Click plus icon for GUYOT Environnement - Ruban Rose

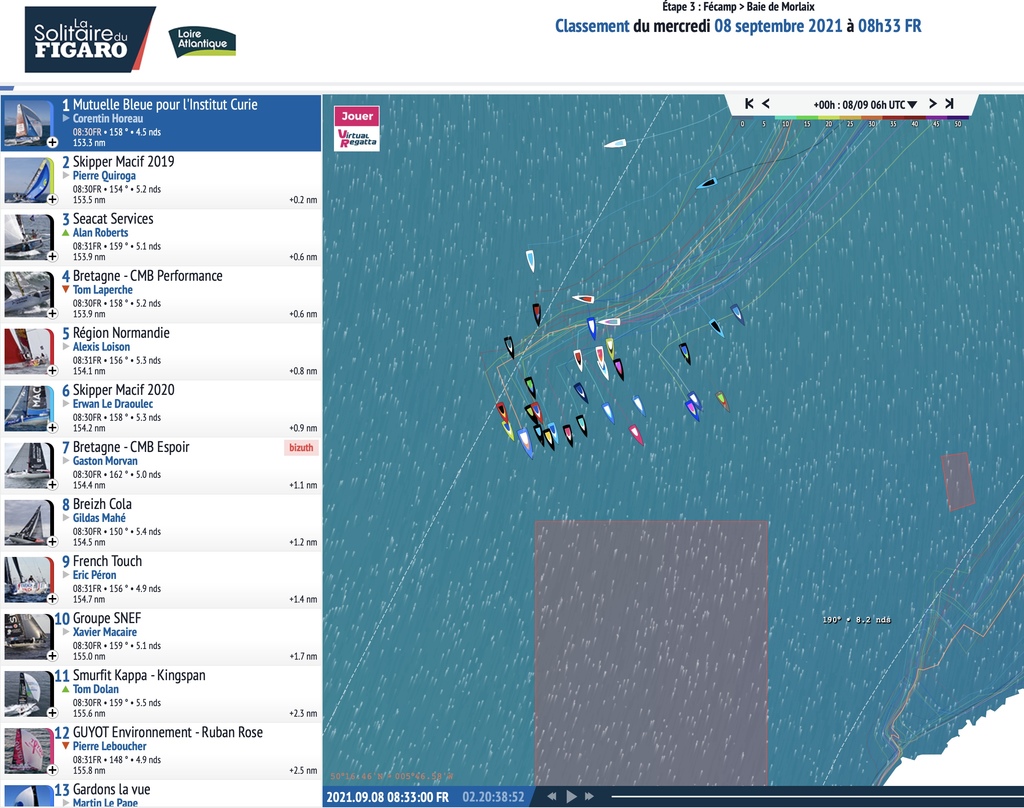52,769
